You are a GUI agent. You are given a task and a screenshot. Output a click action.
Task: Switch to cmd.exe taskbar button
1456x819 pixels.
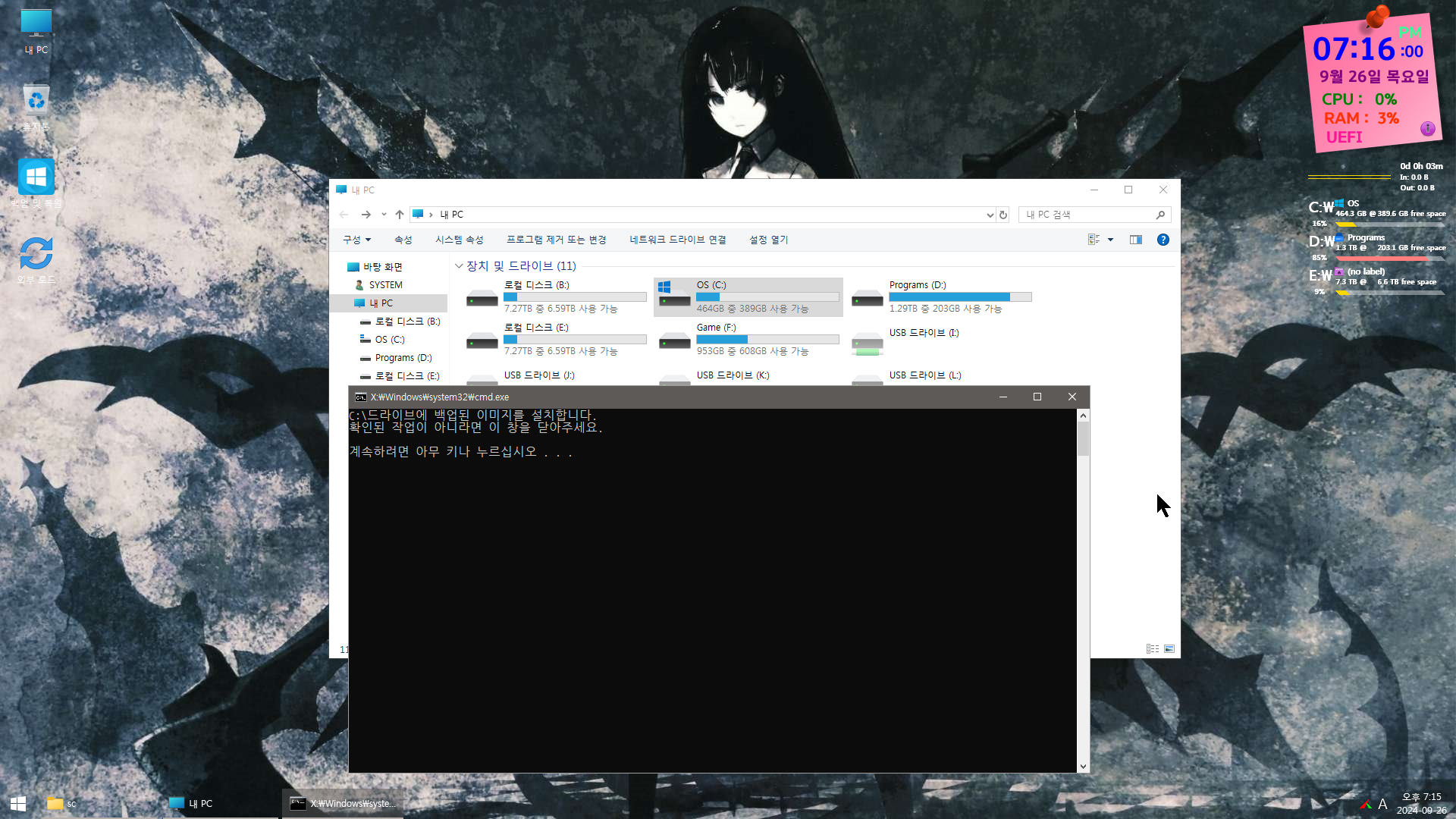[344, 804]
